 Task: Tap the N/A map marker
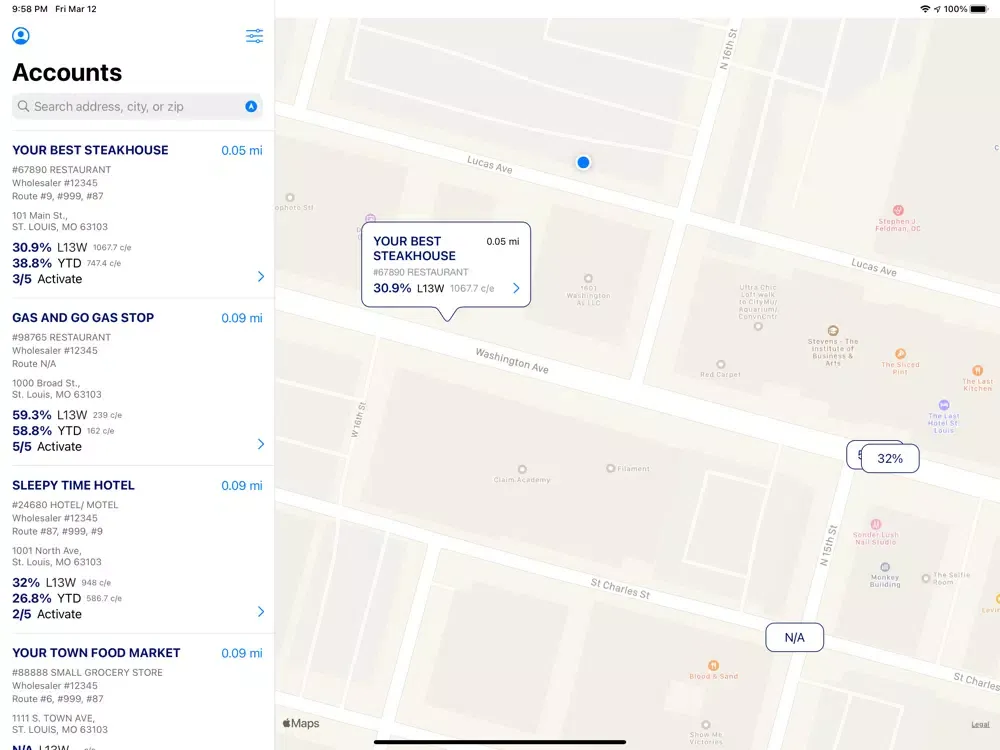(794, 638)
